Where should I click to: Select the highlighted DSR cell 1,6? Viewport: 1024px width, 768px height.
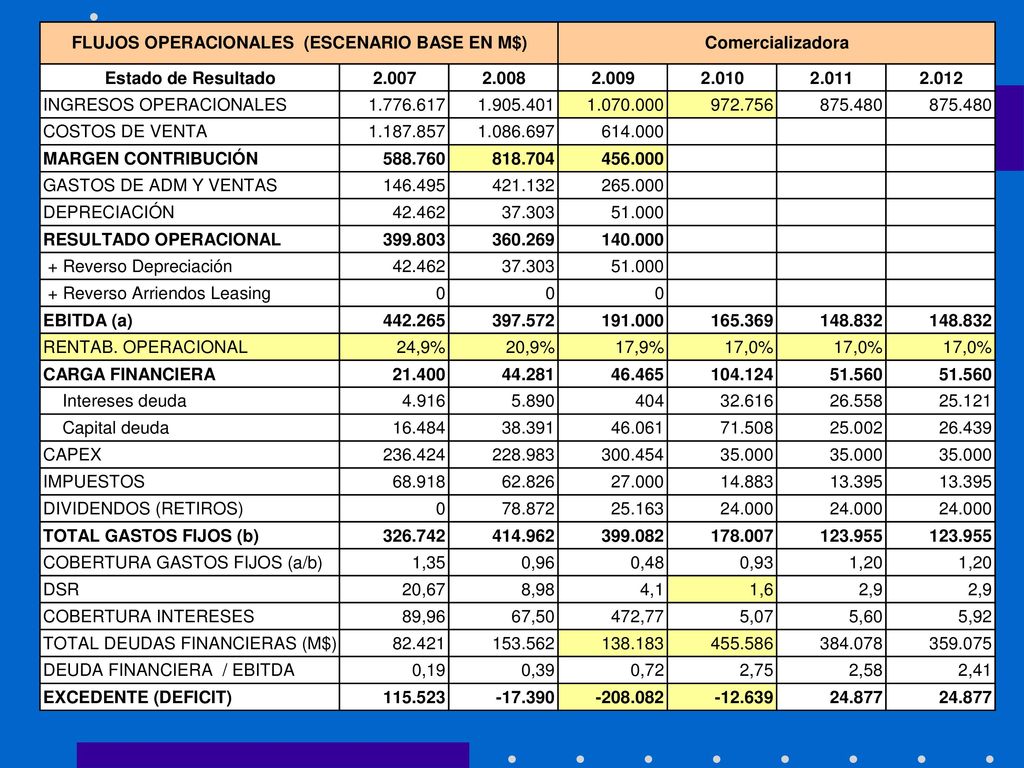722,589
